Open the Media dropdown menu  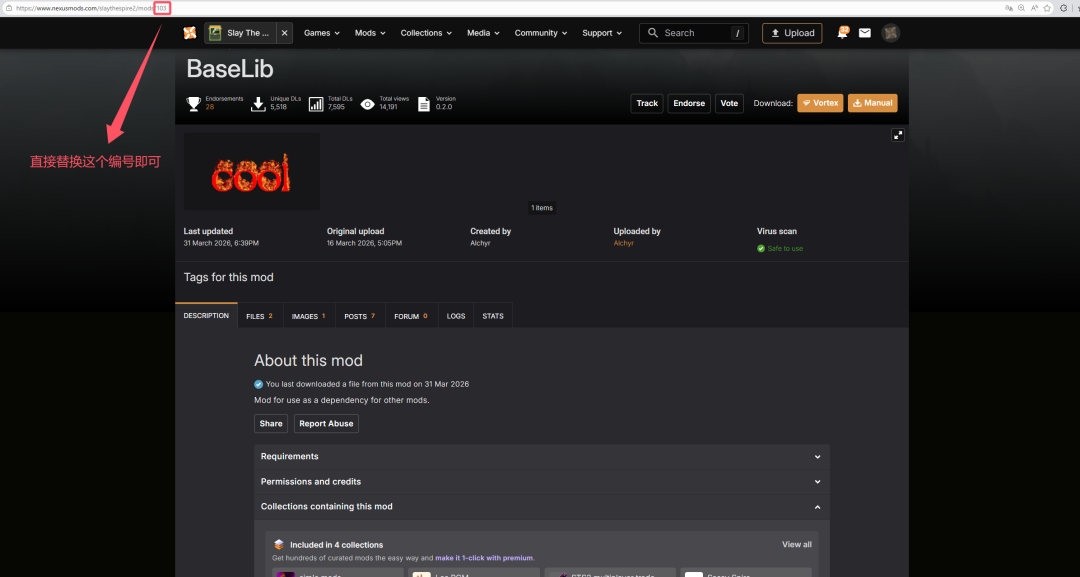(483, 33)
